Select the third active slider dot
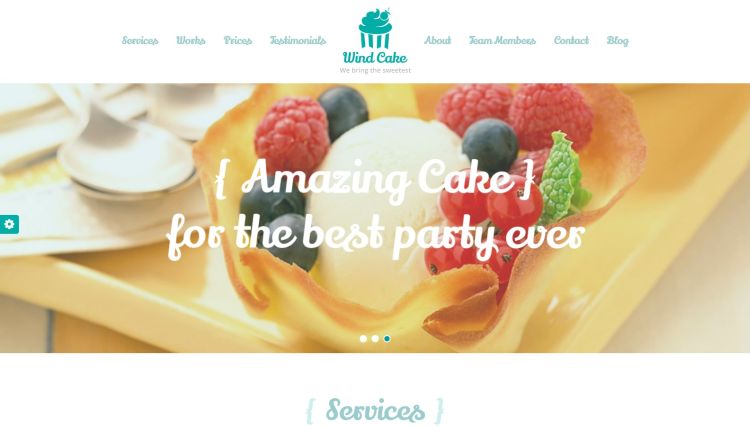The image size is (750, 427). (x=387, y=339)
